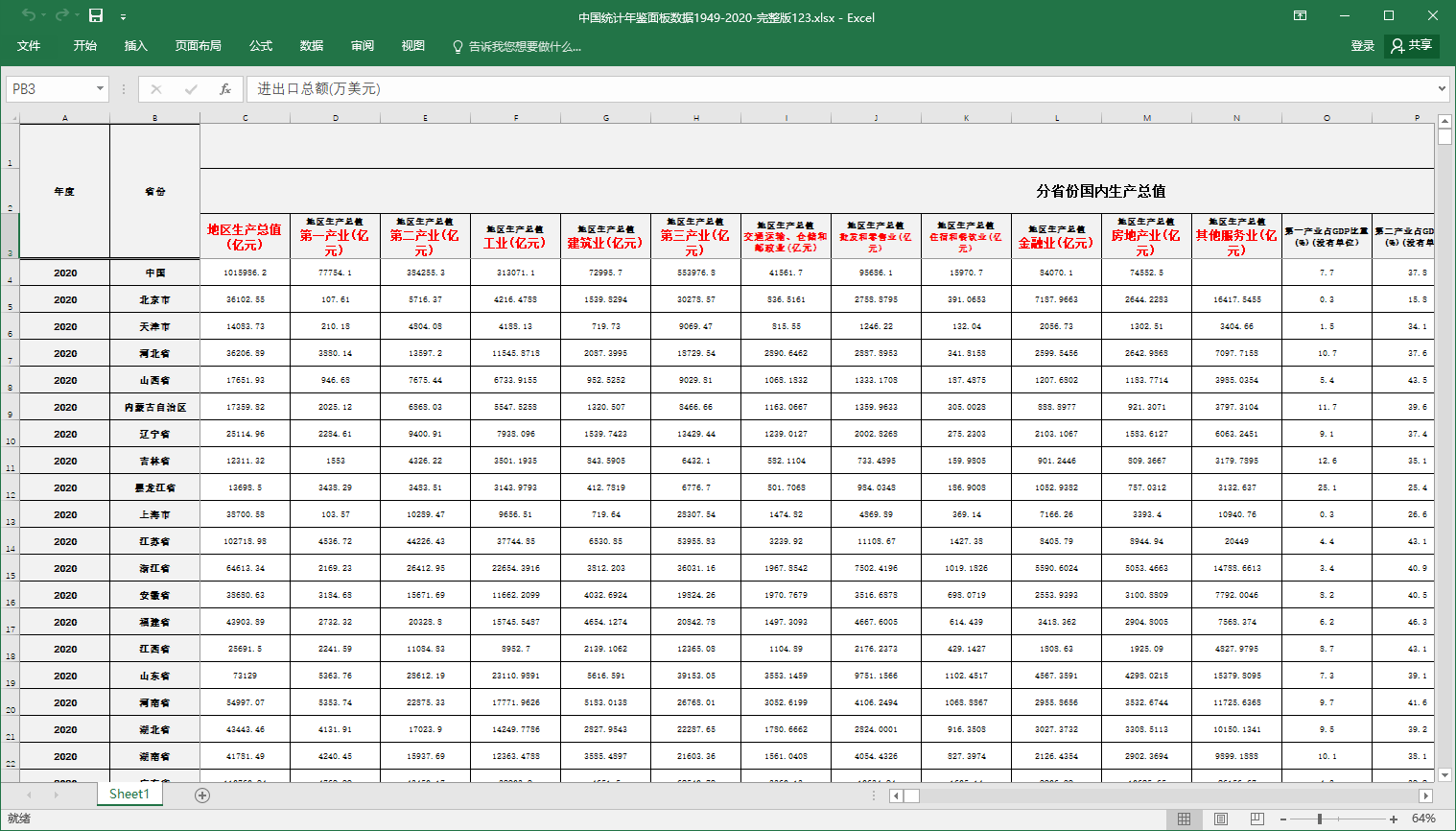Click the Undo arrow icon

[28, 15]
